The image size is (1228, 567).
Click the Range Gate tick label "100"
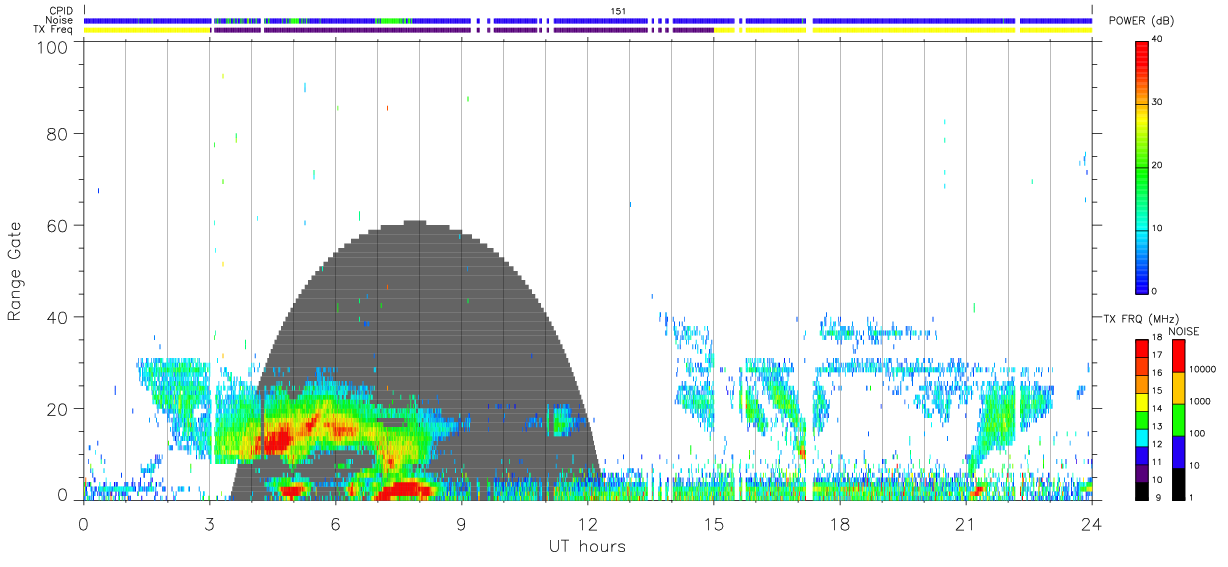pos(52,47)
